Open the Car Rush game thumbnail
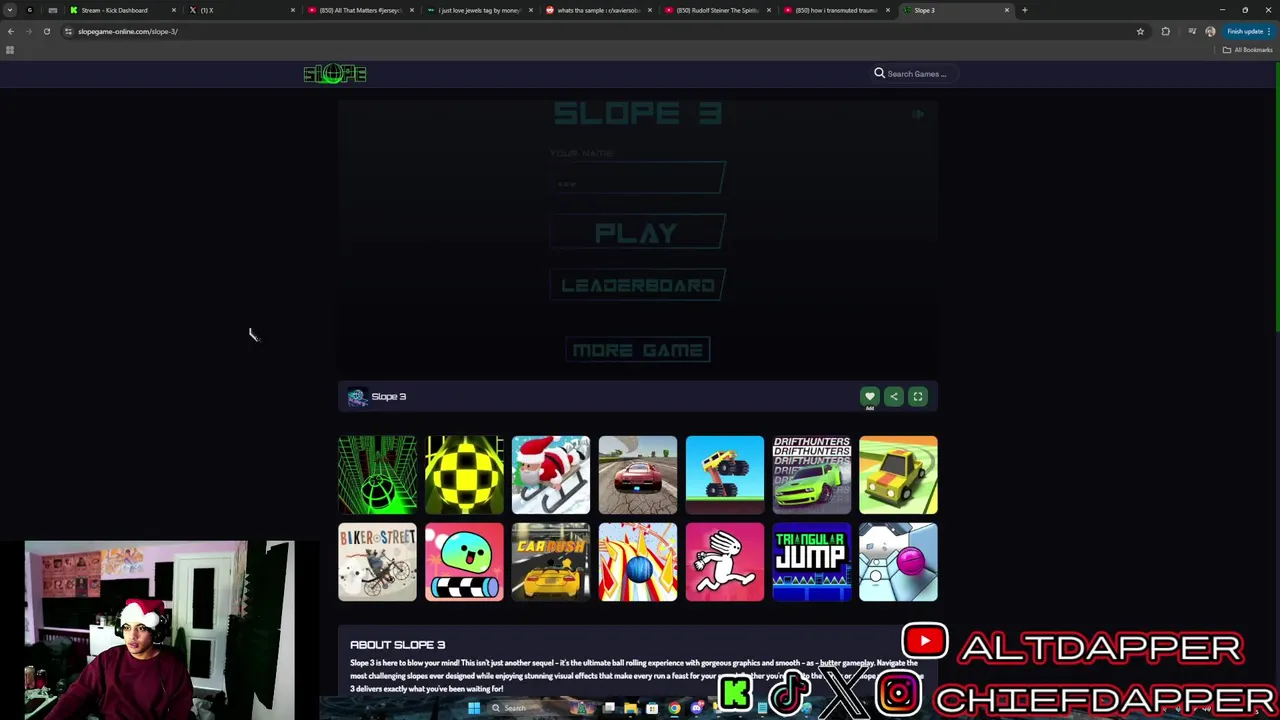The image size is (1280, 720). (x=551, y=562)
